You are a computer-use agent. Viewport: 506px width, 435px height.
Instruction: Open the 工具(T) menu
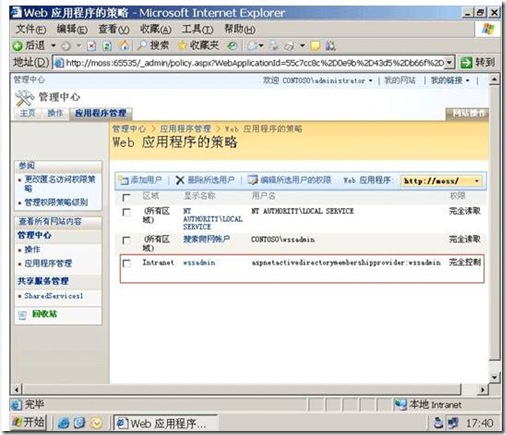(197, 29)
